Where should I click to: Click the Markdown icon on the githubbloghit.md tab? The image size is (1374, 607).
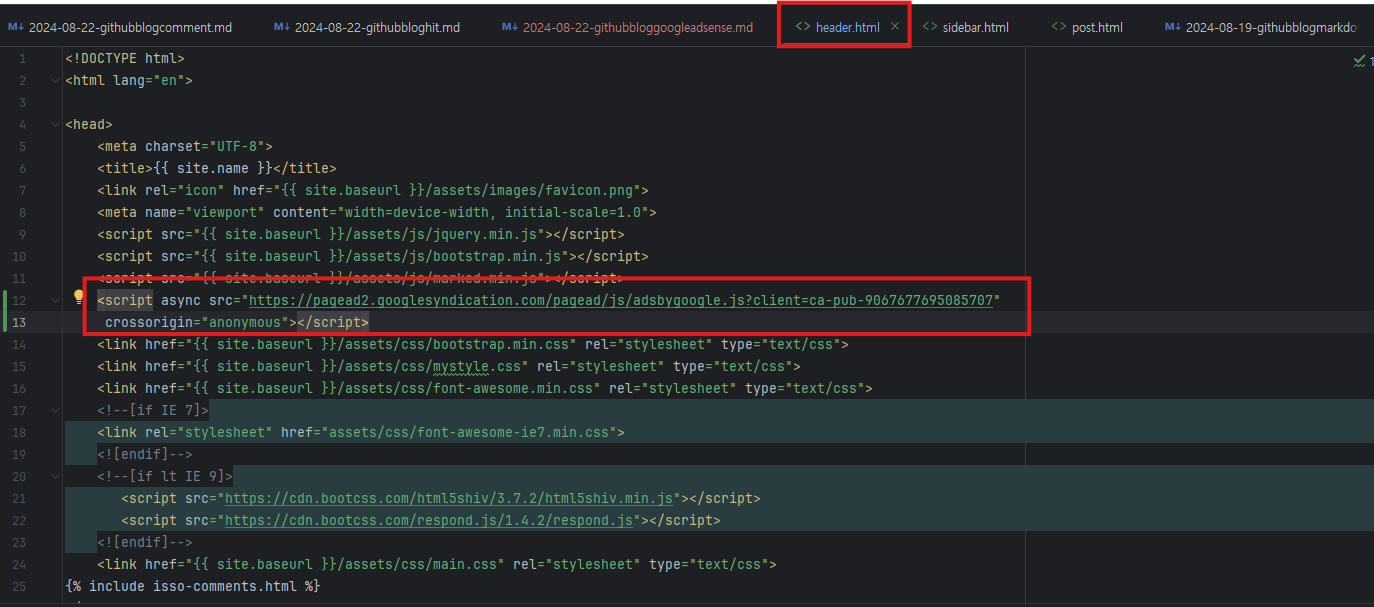click(x=282, y=27)
